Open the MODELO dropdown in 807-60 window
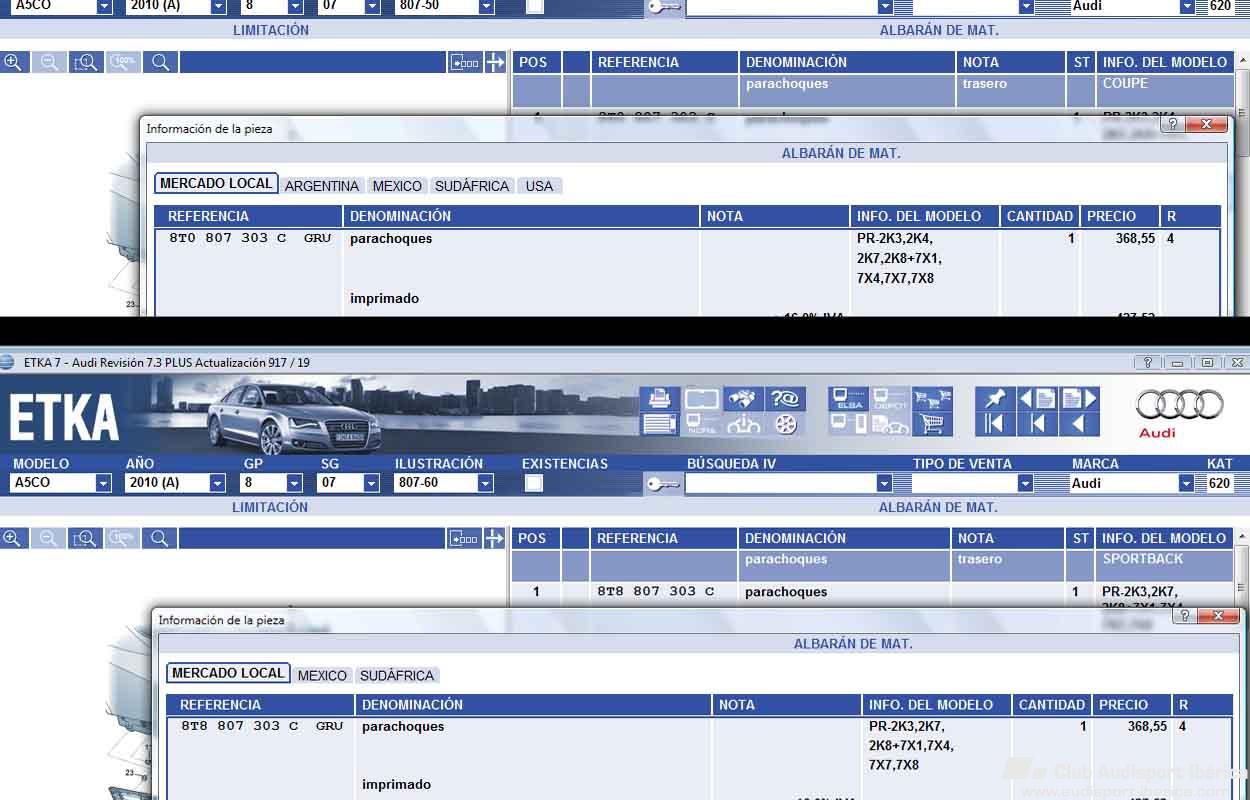Viewport: 1250px width, 800px height. [103, 483]
